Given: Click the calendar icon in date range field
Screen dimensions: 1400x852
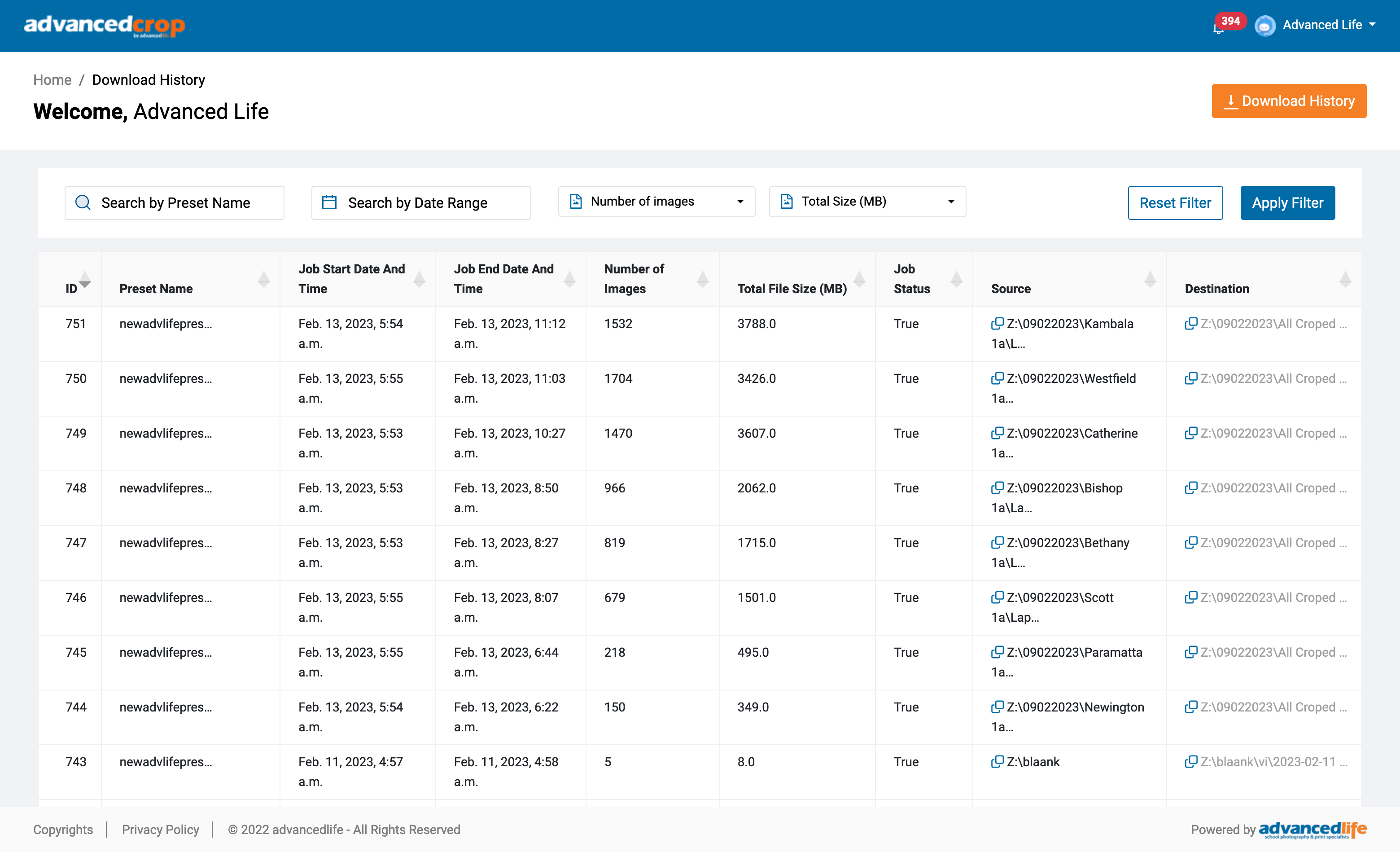Looking at the screenshot, I should tap(329, 202).
